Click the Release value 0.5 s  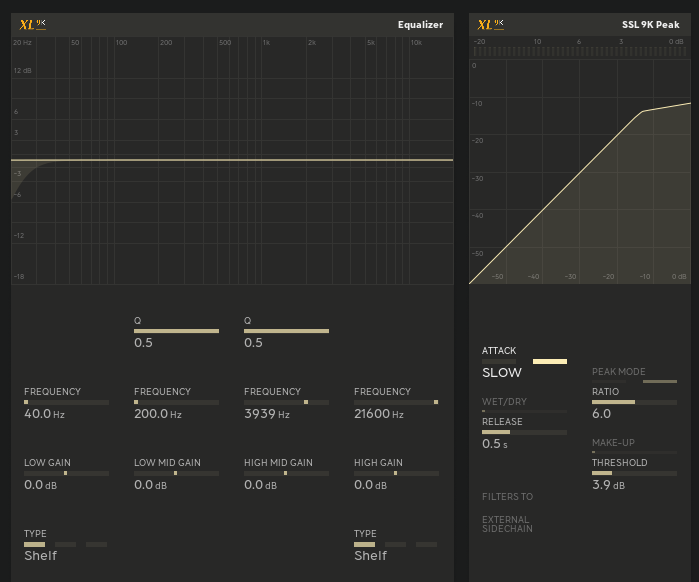click(x=495, y=444)
